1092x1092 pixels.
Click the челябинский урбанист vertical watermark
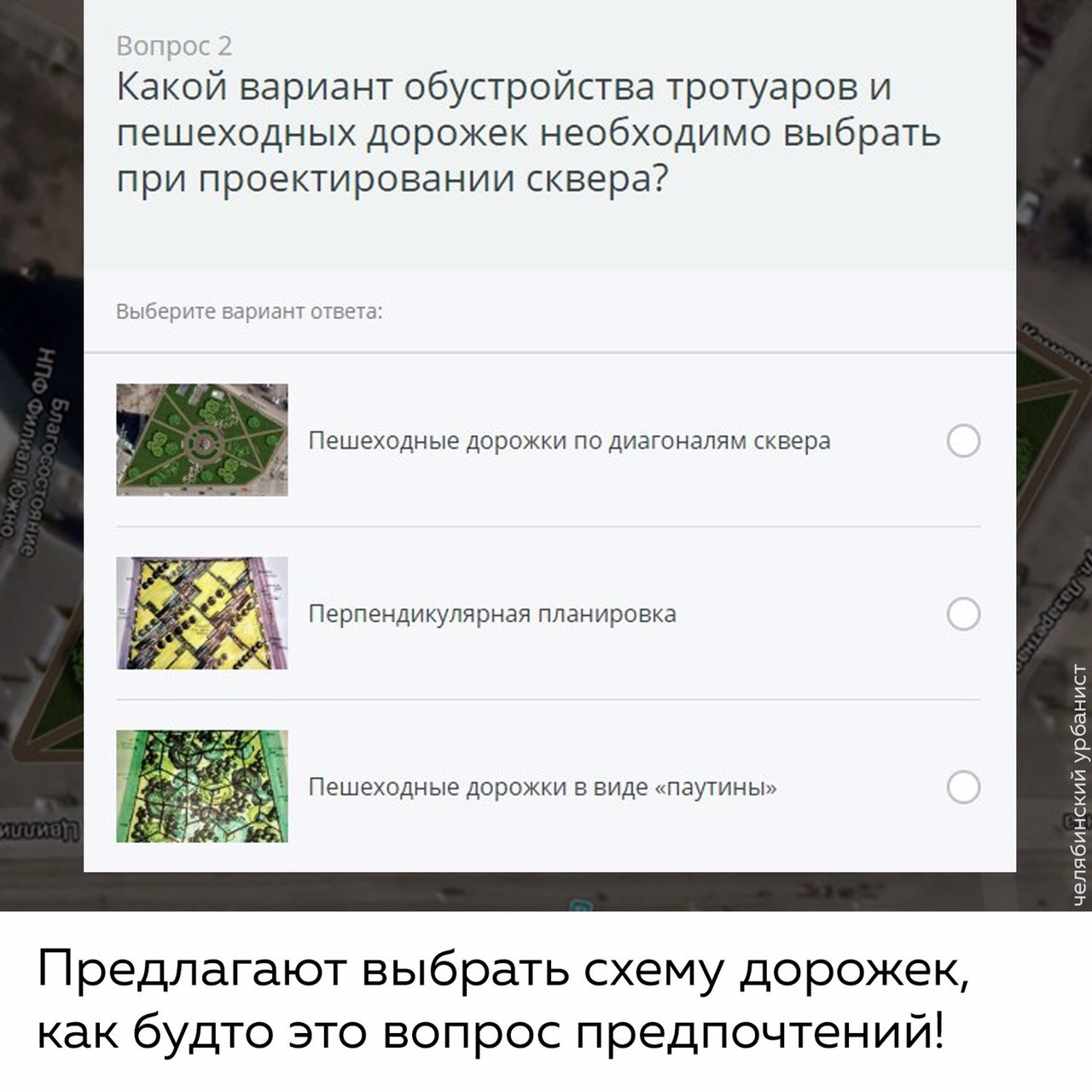pos(1079,784)
